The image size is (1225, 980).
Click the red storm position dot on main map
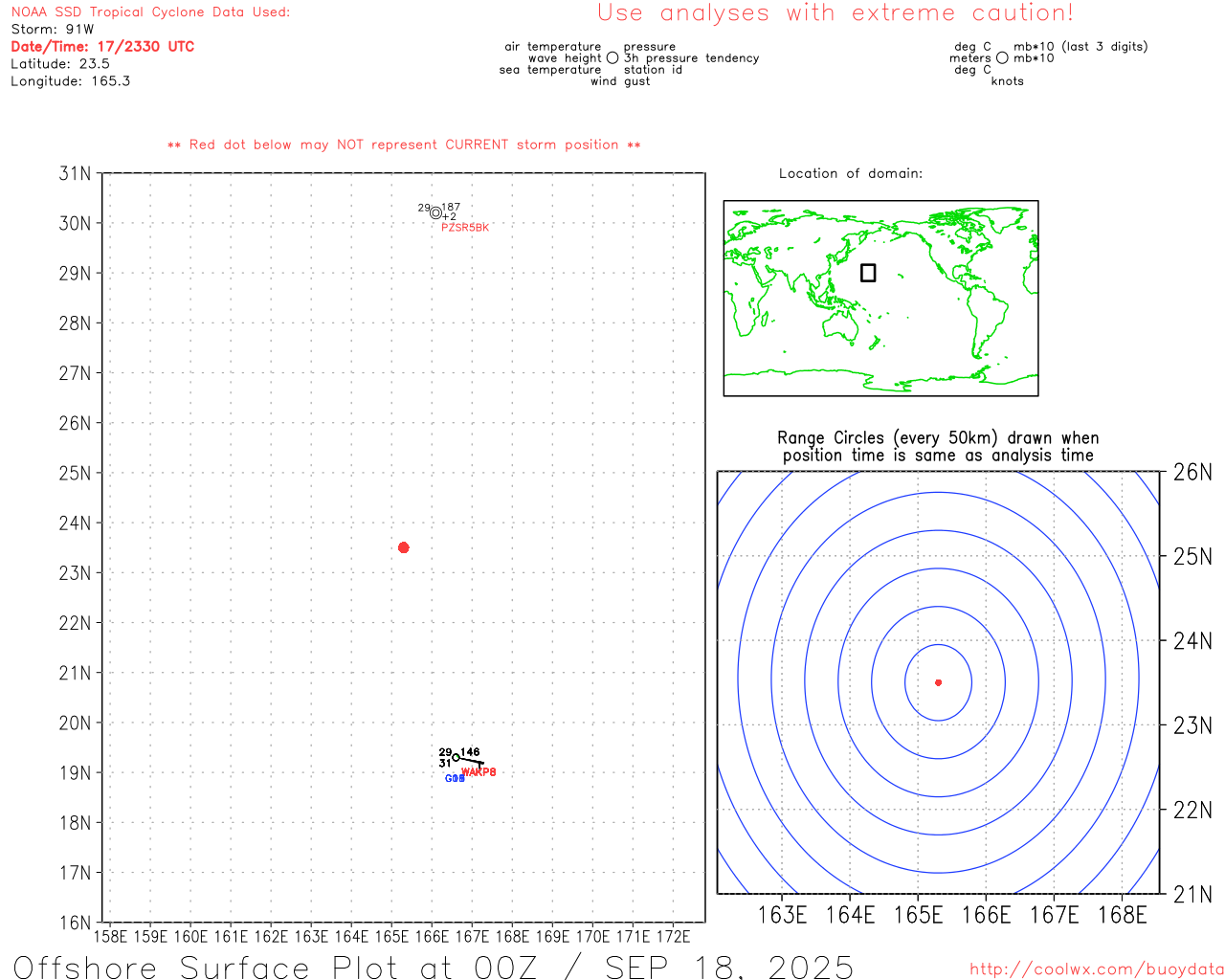coord(403,547)
